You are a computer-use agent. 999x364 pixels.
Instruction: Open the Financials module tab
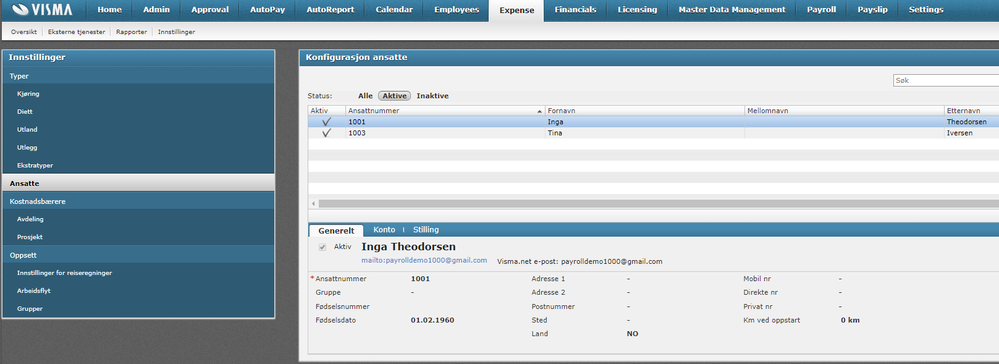575,10
